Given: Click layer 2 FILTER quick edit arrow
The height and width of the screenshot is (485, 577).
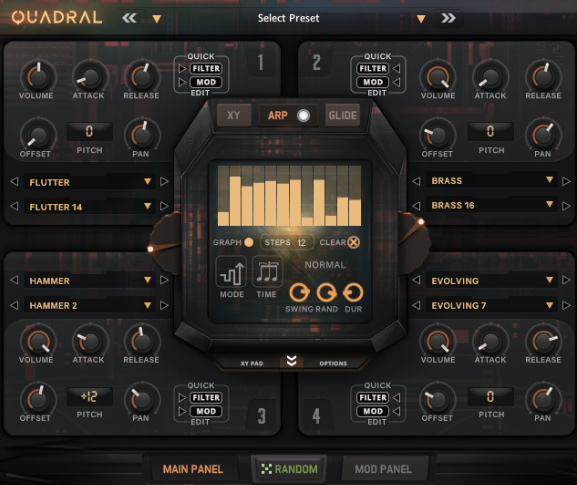Looking at the screenshot, I should [396, 68].
